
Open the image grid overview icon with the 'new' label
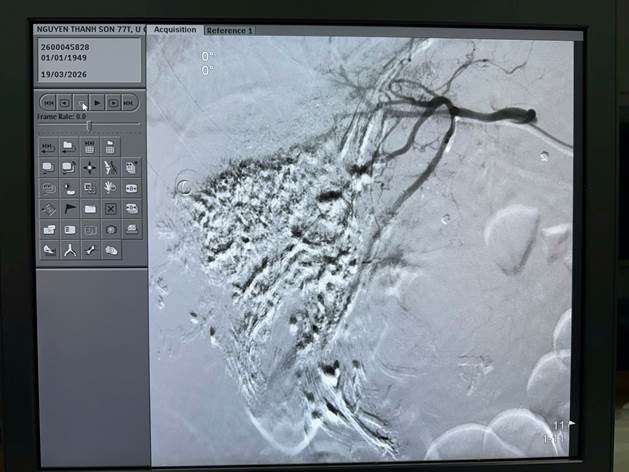pos(89,146)
